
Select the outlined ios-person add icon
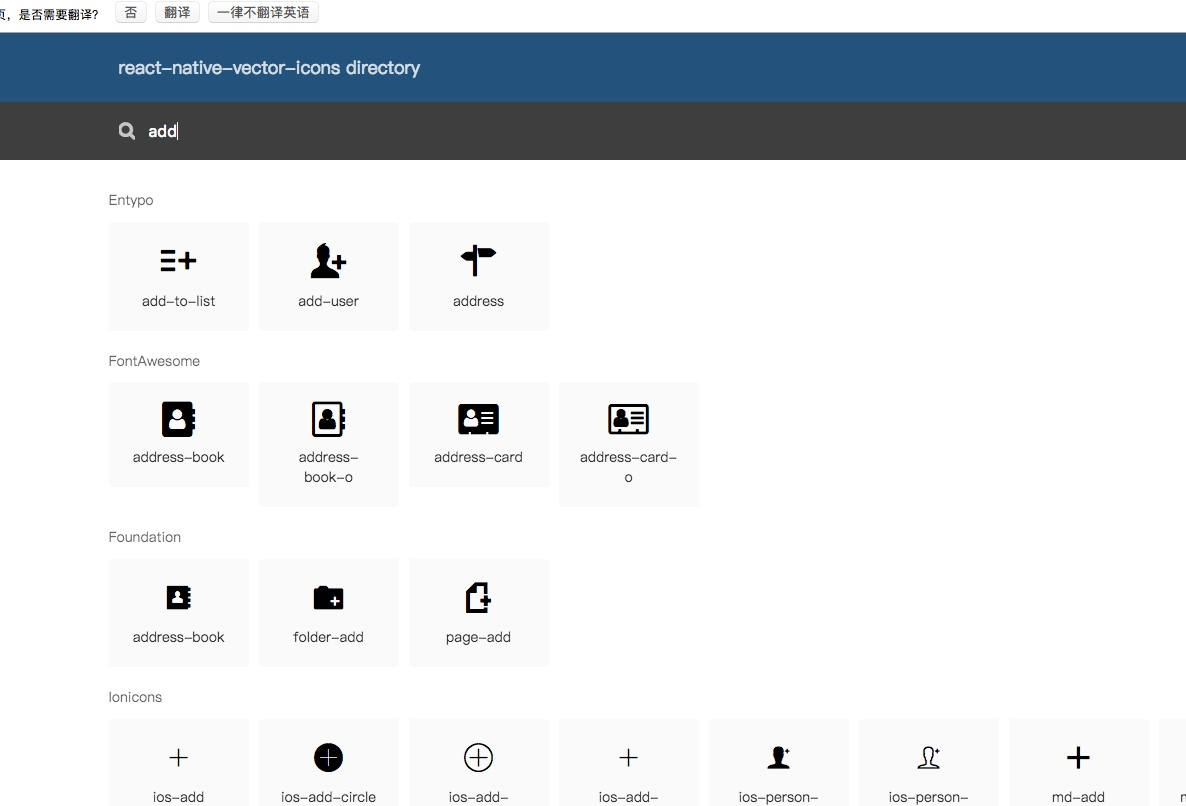pos(929,758)
